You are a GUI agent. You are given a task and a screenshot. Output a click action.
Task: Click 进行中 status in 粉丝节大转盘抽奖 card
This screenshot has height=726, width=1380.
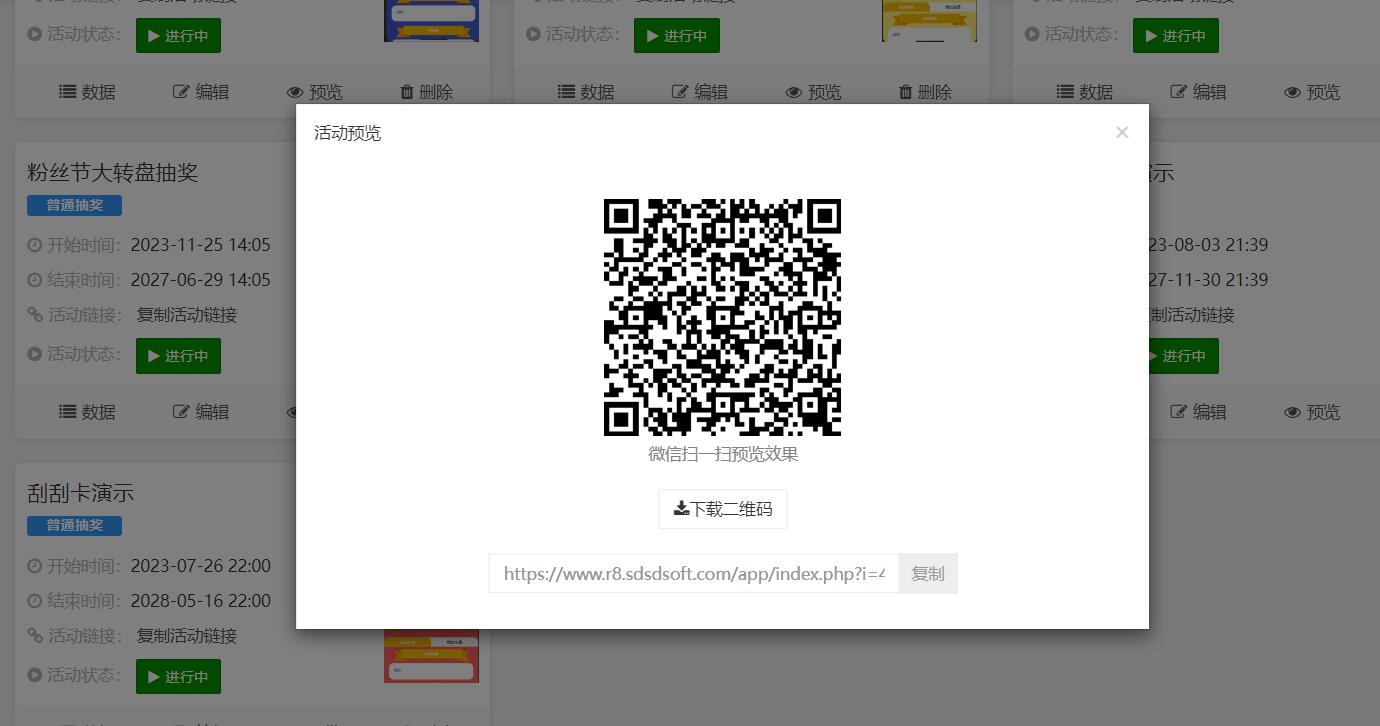pyautogui.click(x=178, y=356)
